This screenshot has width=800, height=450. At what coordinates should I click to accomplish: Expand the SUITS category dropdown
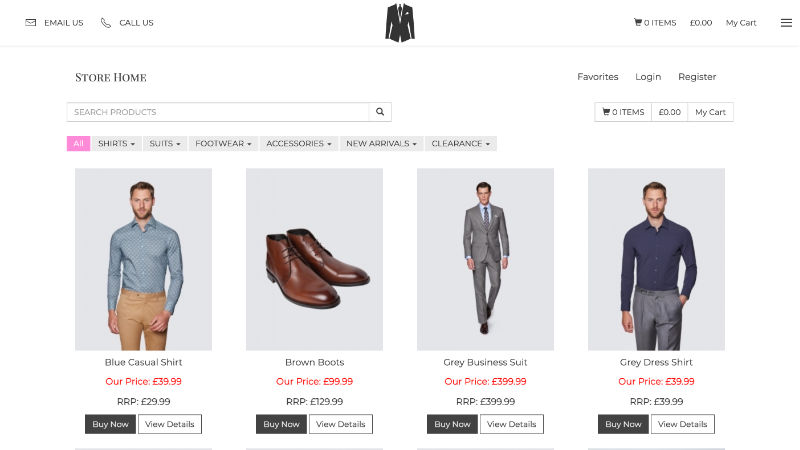tap(165, 143)
